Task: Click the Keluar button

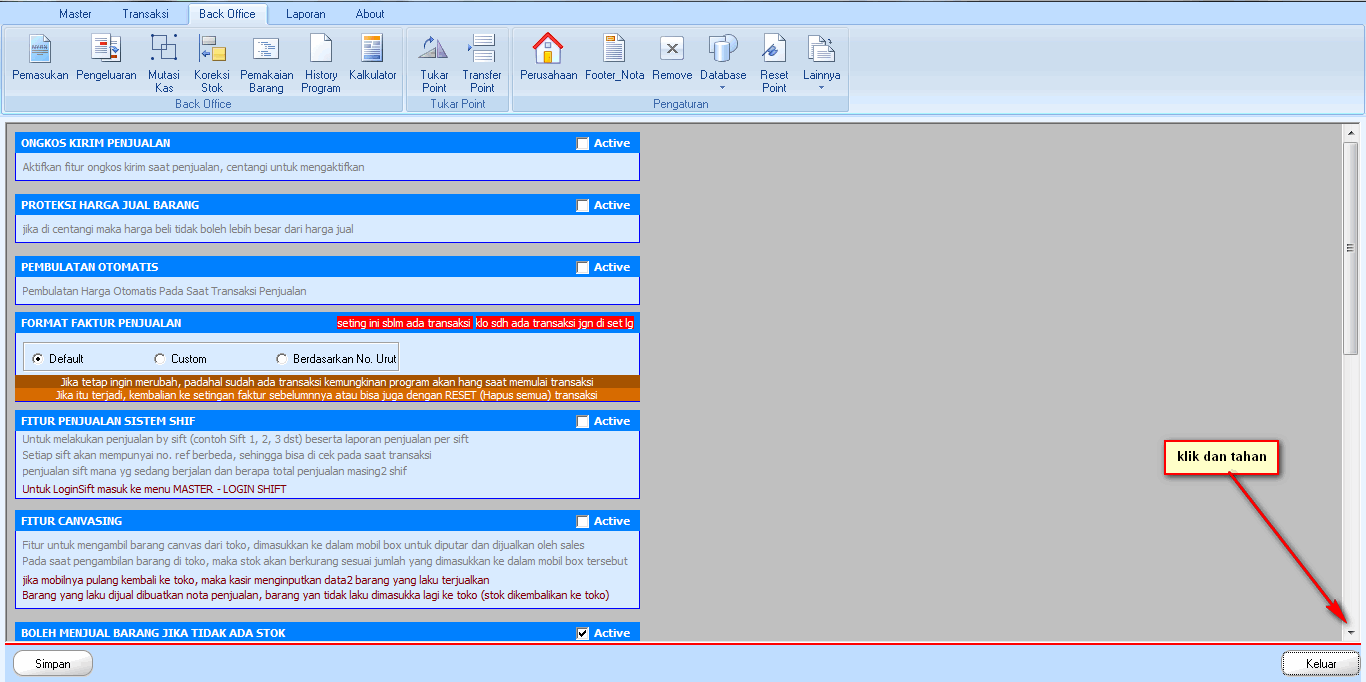Action: pyautogui.click(x=1321, y=663)
